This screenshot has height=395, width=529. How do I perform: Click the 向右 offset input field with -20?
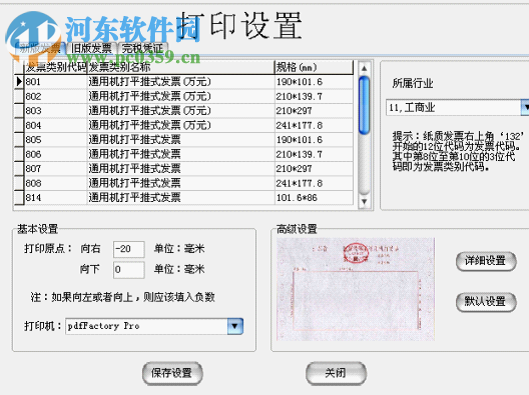point(129,249)
